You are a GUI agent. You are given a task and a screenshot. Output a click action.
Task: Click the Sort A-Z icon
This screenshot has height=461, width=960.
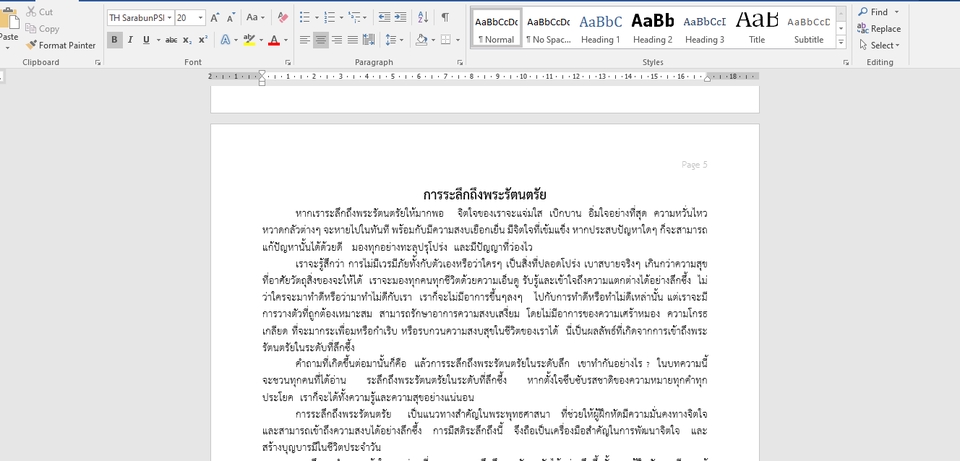click(423, 17)
